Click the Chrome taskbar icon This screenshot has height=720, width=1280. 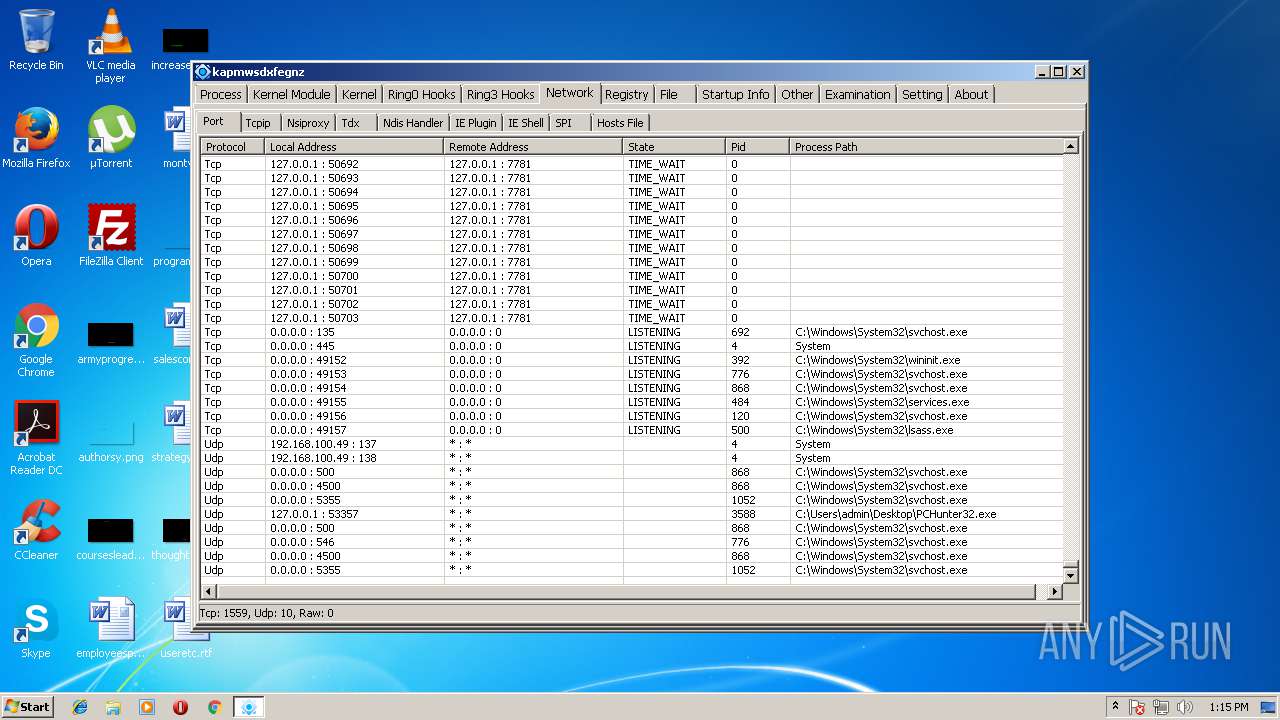pos(214,707)
